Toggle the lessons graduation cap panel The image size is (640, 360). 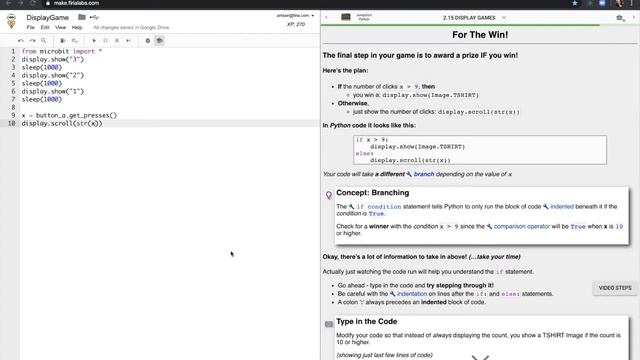click(x=159, y=40)
